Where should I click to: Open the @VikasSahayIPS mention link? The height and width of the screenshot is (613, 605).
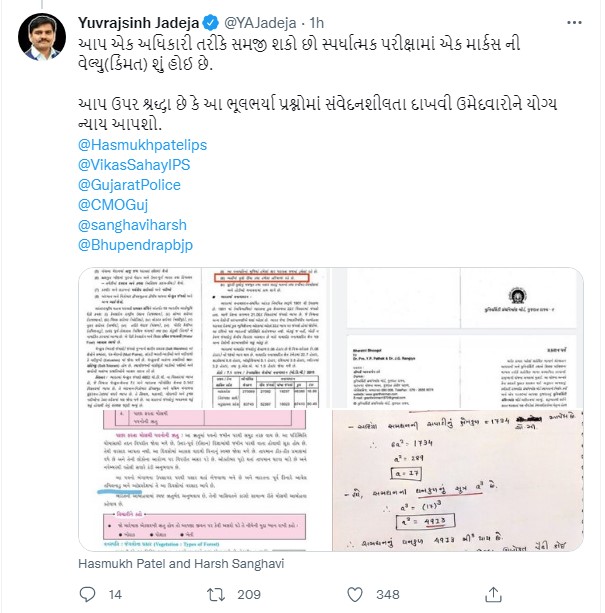pos(134,165)
